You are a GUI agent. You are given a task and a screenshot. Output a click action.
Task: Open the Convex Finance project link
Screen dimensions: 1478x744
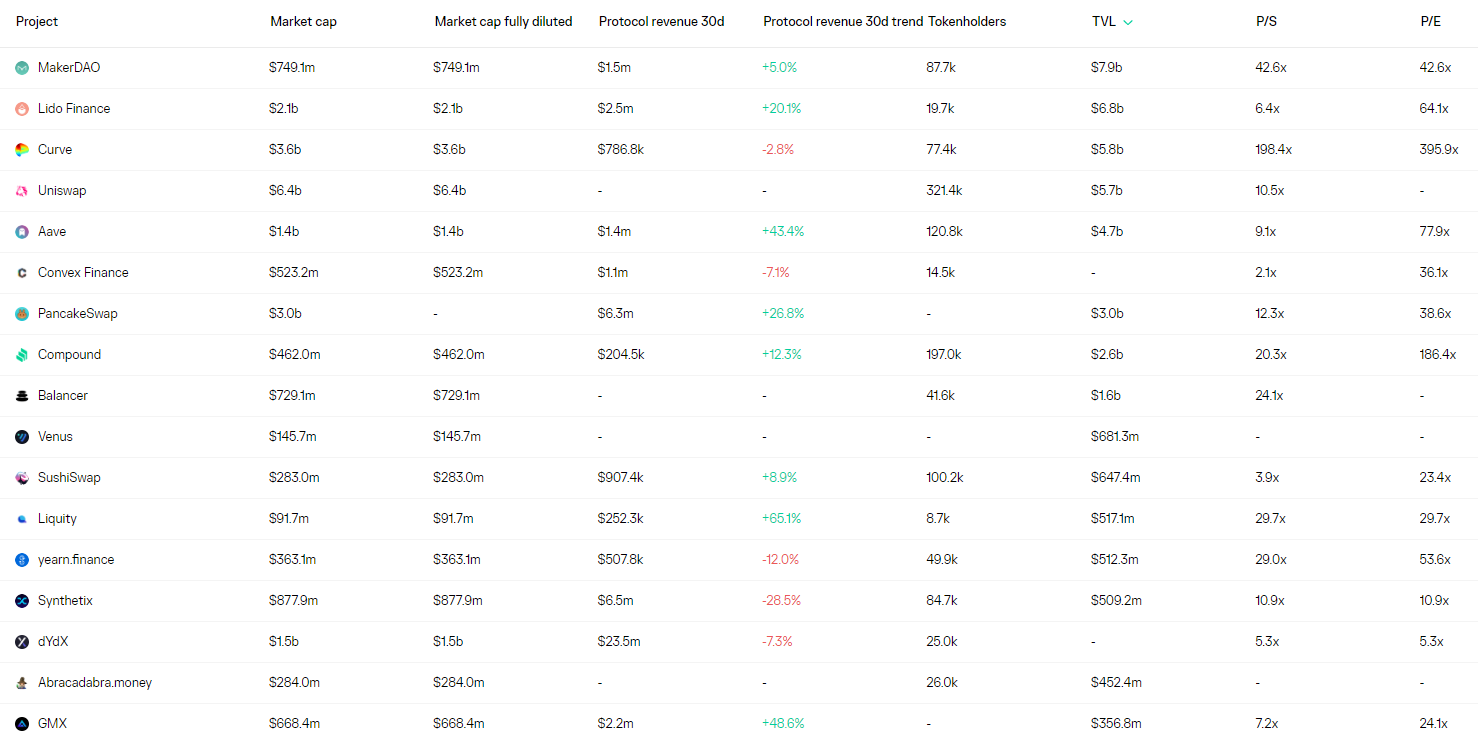83,273
